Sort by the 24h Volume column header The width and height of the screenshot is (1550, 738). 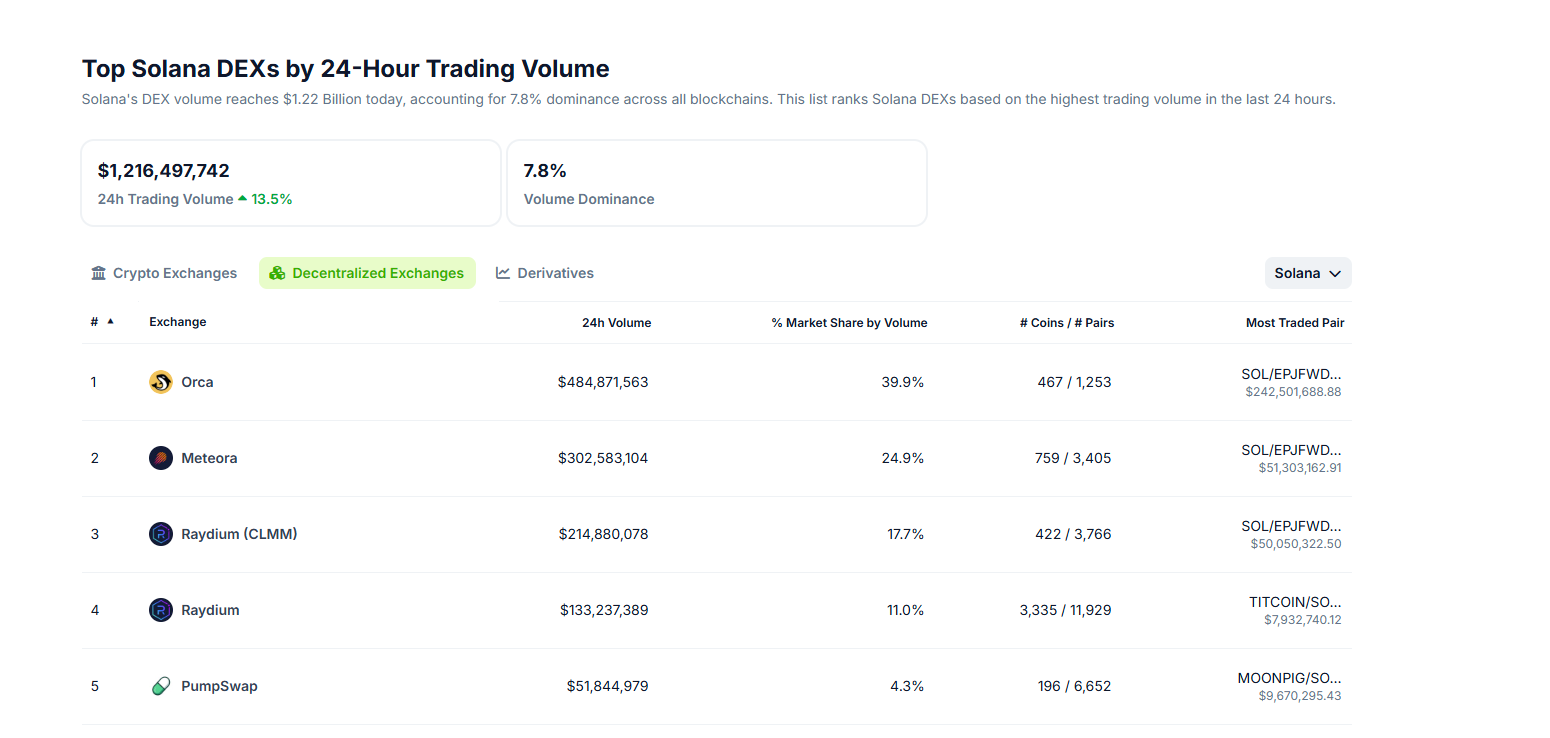616,322
